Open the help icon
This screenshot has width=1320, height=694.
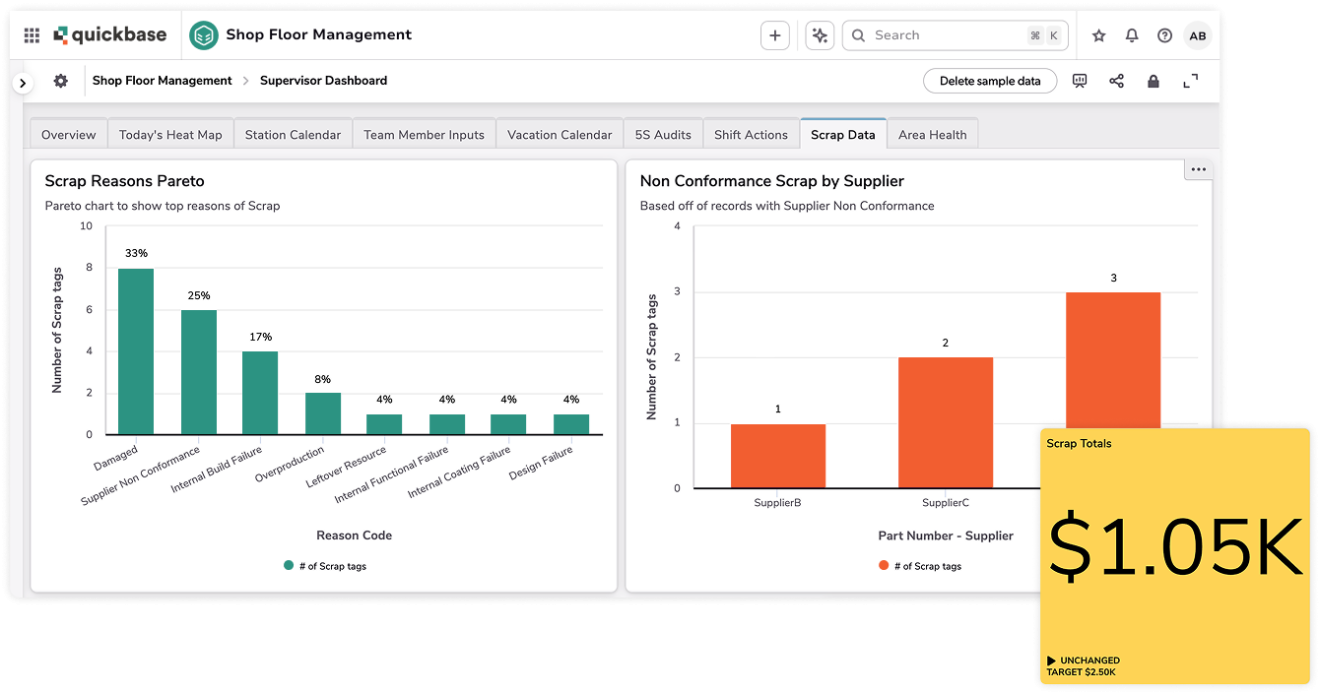coord(1164,34)
